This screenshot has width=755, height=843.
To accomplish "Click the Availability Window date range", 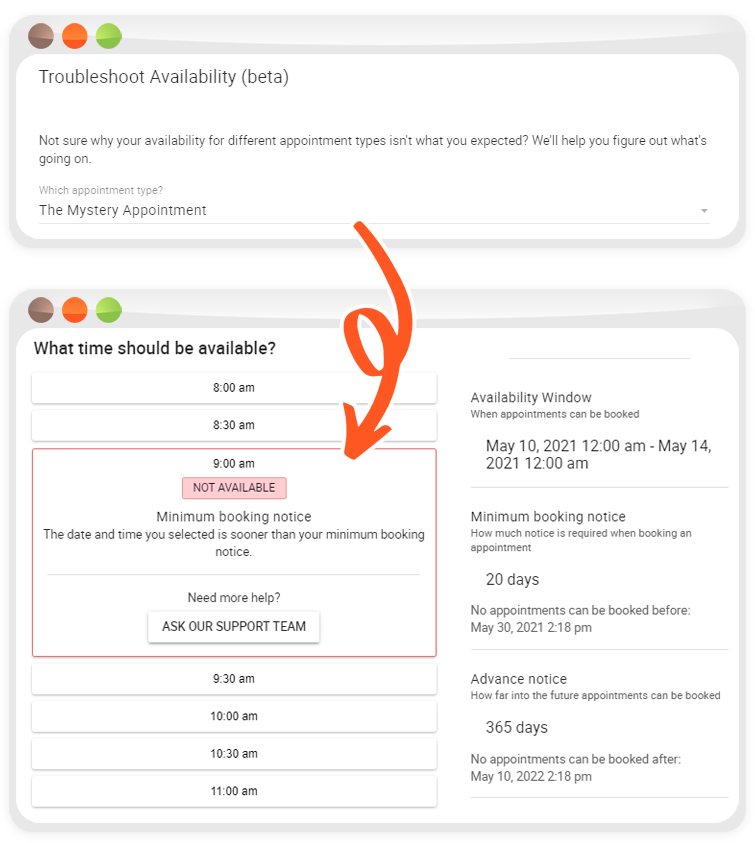I will [x=599, y=454].
